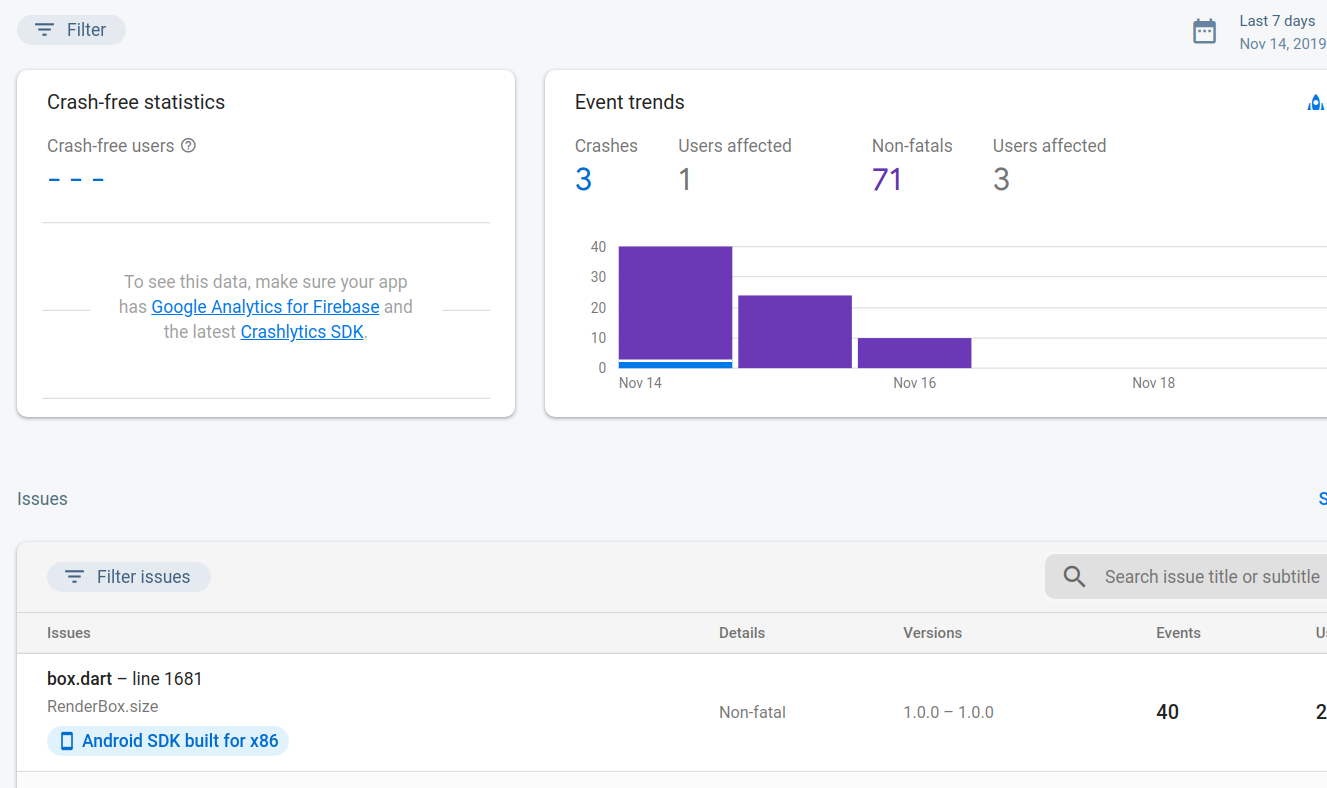
Task: Open the Filter issues chip
Action: (129, 577)
